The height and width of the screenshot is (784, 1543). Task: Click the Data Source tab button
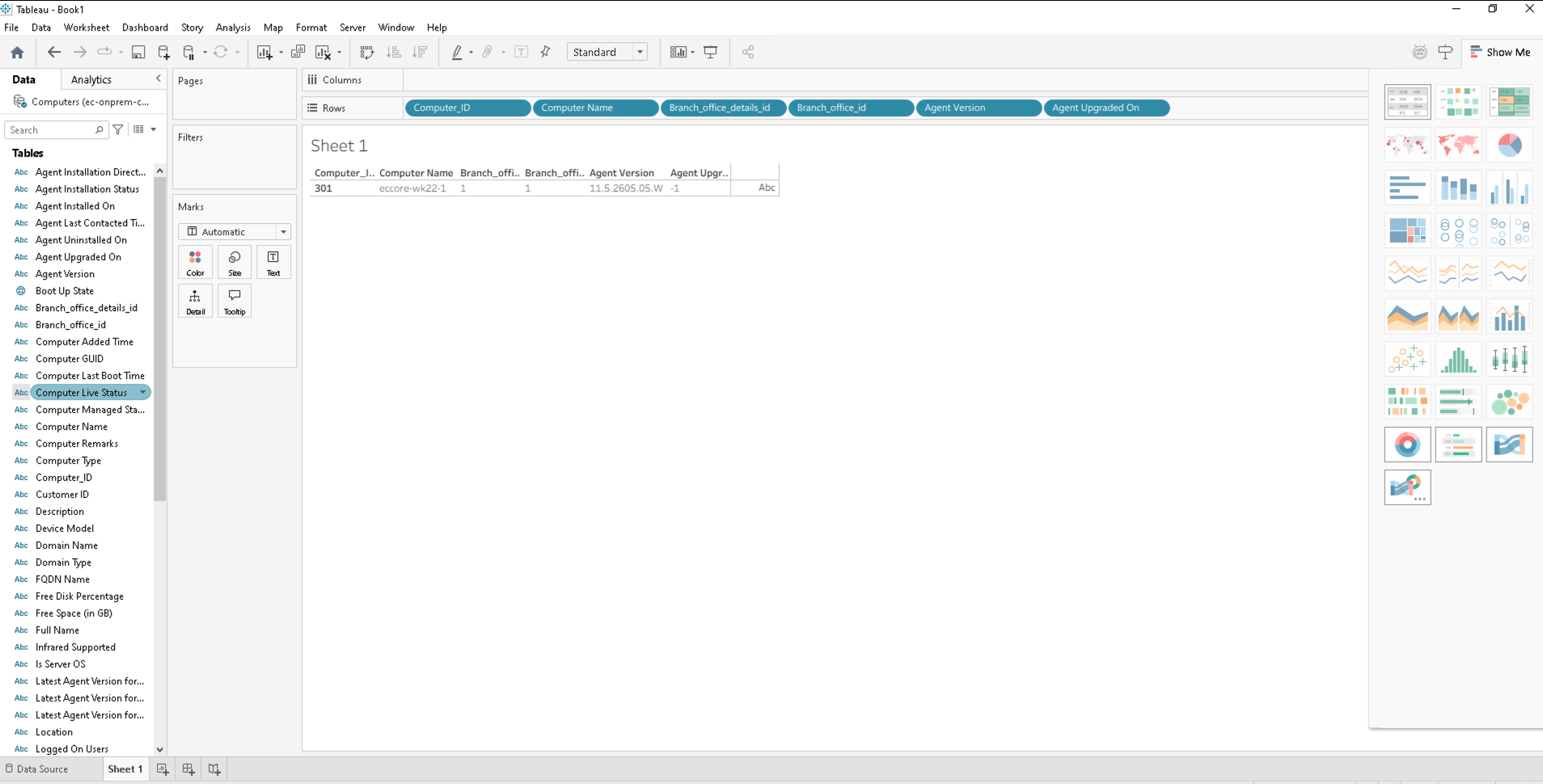click(37, 769)
